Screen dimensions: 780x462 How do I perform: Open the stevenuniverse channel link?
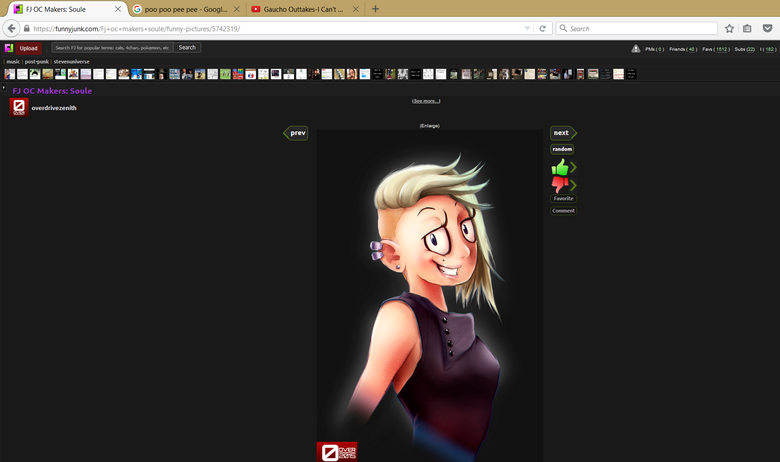(71, 61)
